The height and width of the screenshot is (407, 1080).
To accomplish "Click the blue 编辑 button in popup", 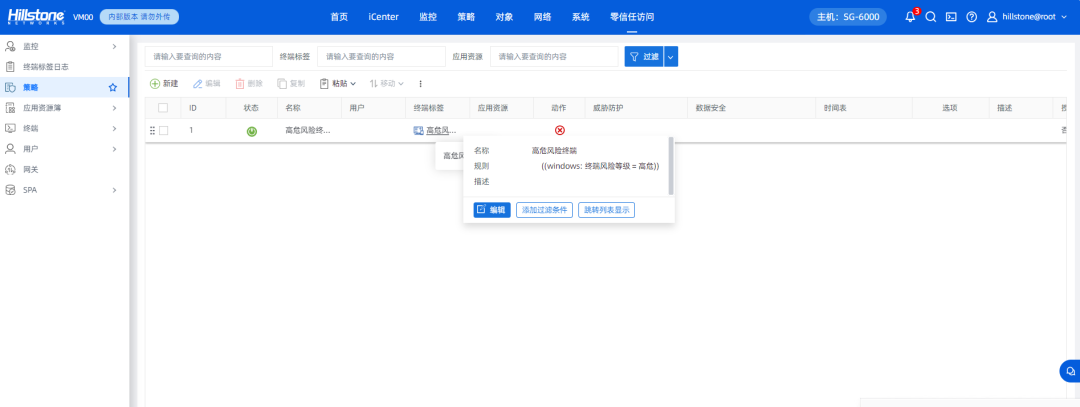I will coord(491,210).
